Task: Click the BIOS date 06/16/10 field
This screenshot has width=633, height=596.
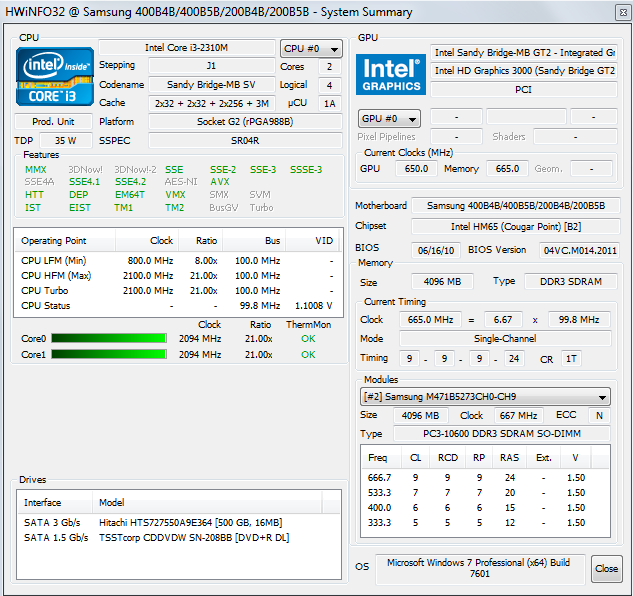Action: [x=436, y=250]
